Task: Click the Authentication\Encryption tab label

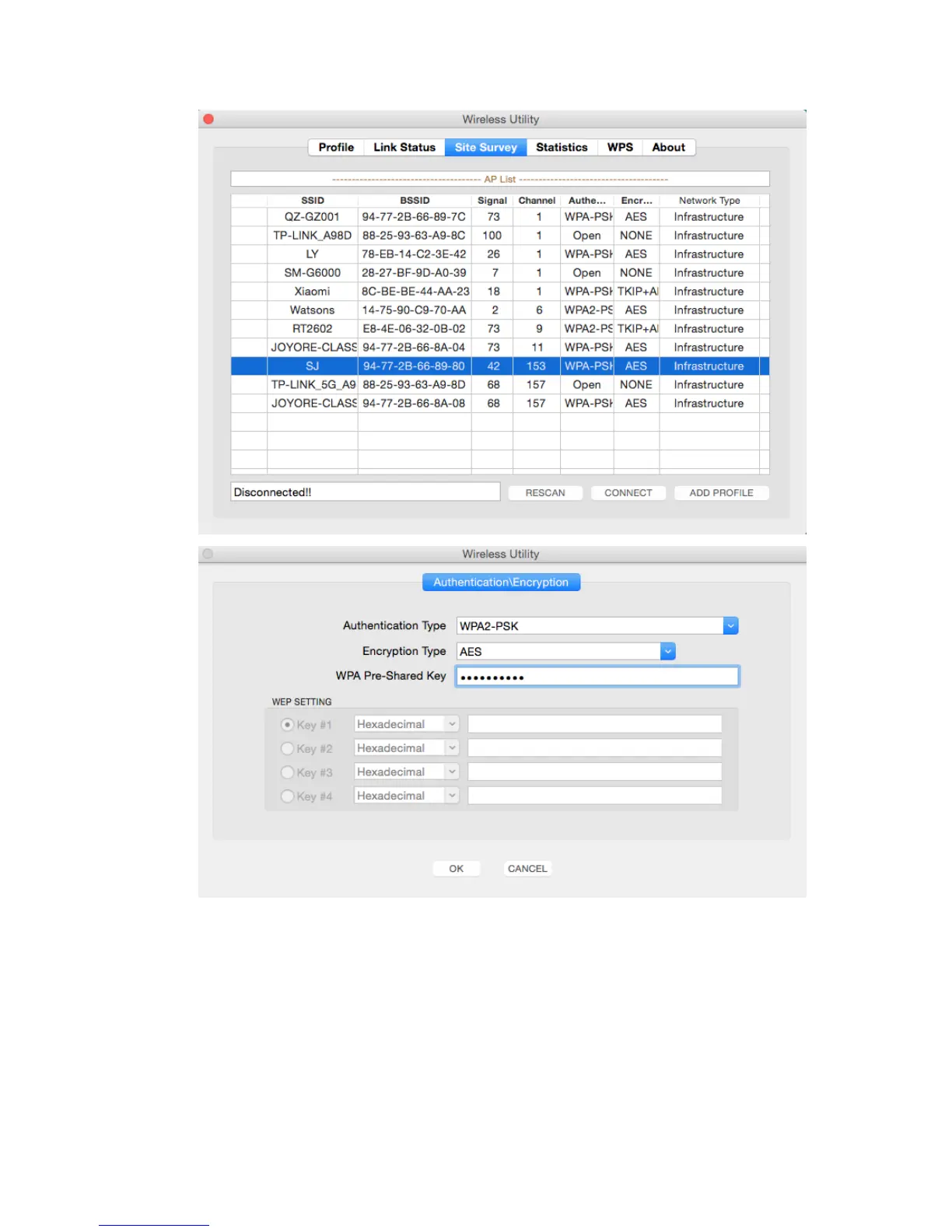Action: [501, 583]
